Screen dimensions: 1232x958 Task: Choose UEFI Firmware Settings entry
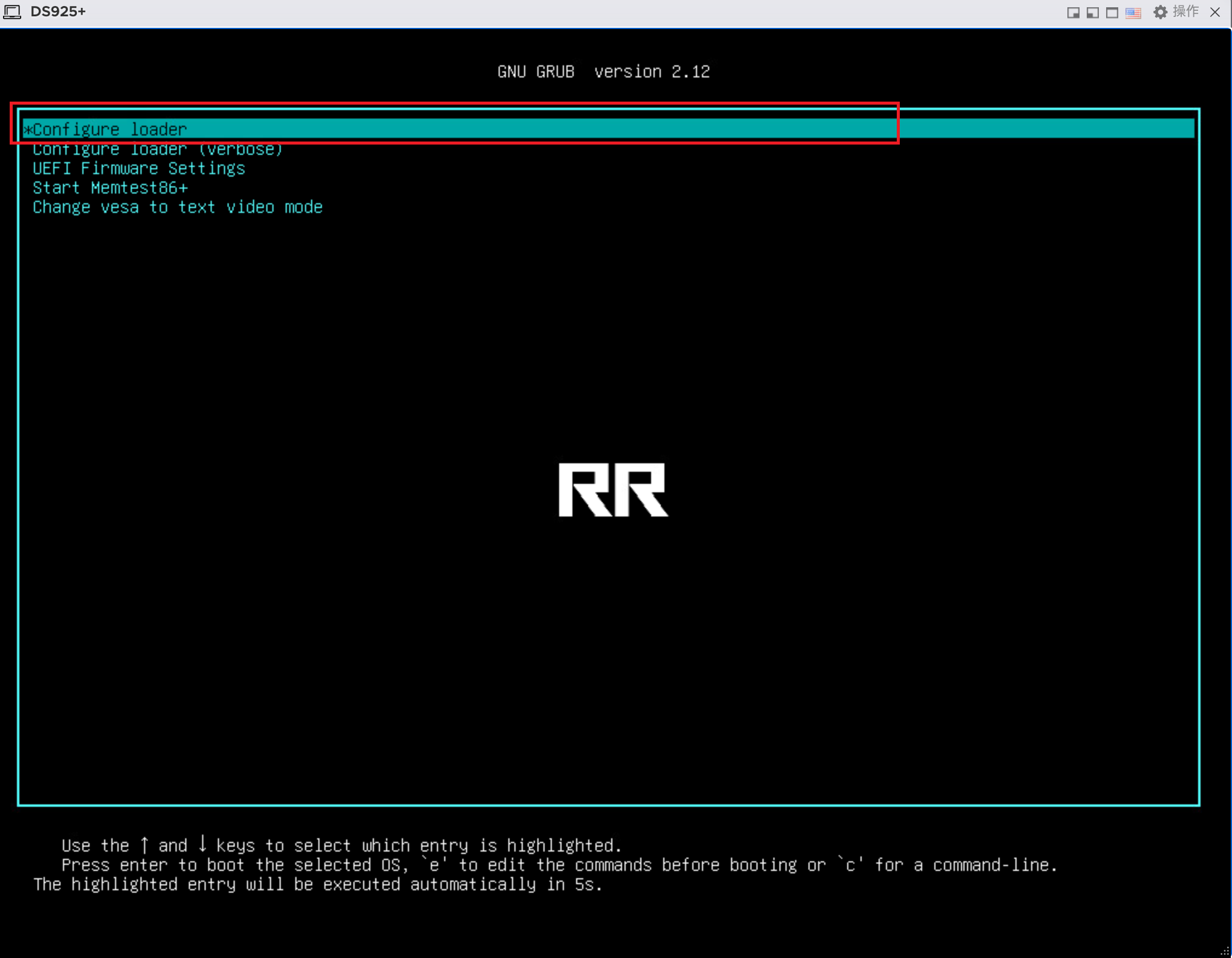(139, 169)
